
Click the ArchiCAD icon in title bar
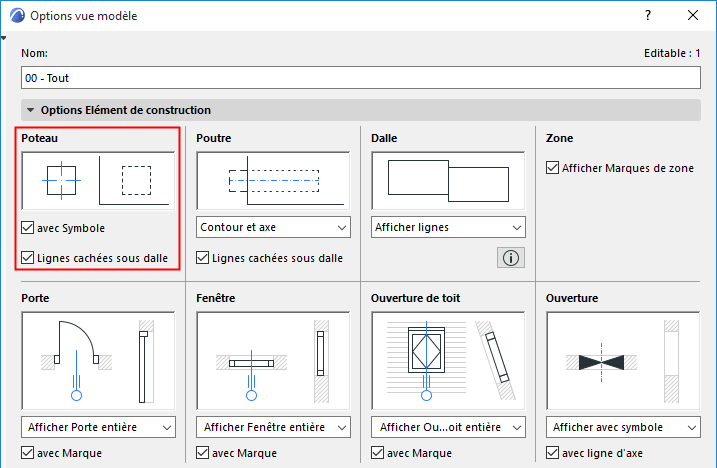(x=17, y=16)
